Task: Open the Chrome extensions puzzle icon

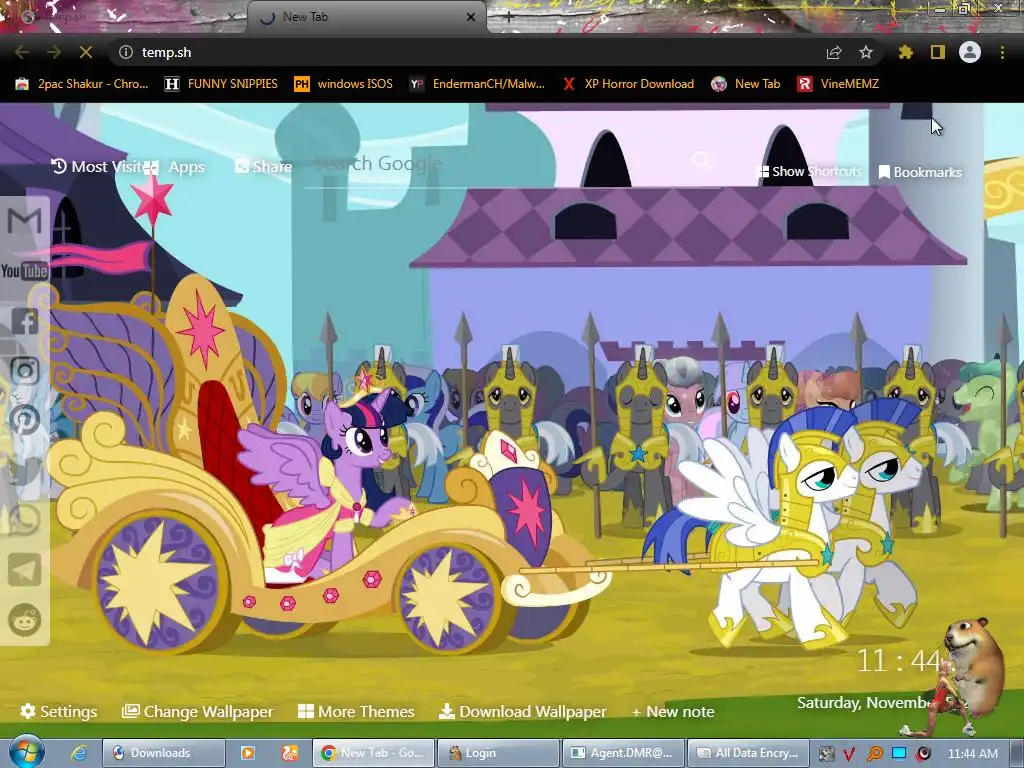Action: click(905, 52)
